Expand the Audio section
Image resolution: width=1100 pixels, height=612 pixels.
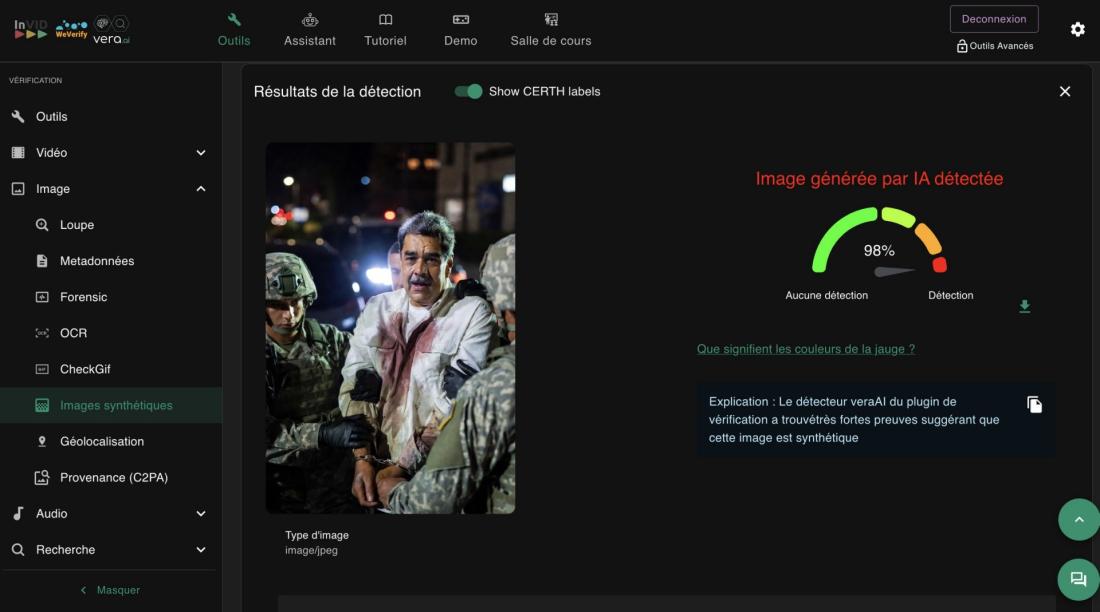[200, 513]
